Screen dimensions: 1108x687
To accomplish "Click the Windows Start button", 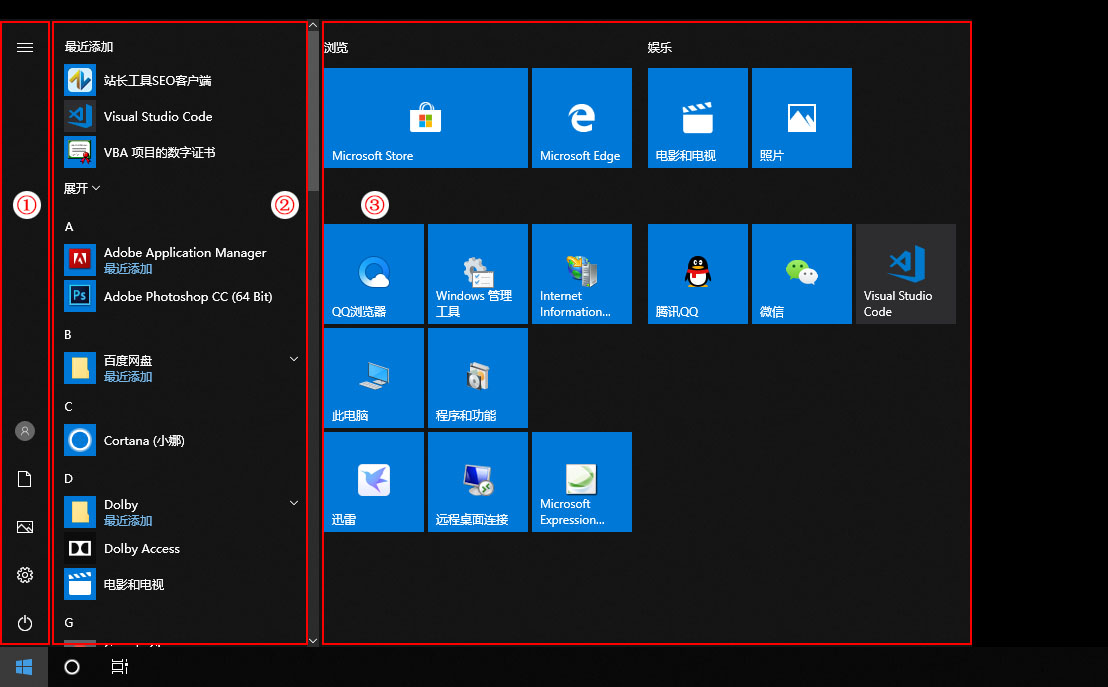I will [24, 667].
